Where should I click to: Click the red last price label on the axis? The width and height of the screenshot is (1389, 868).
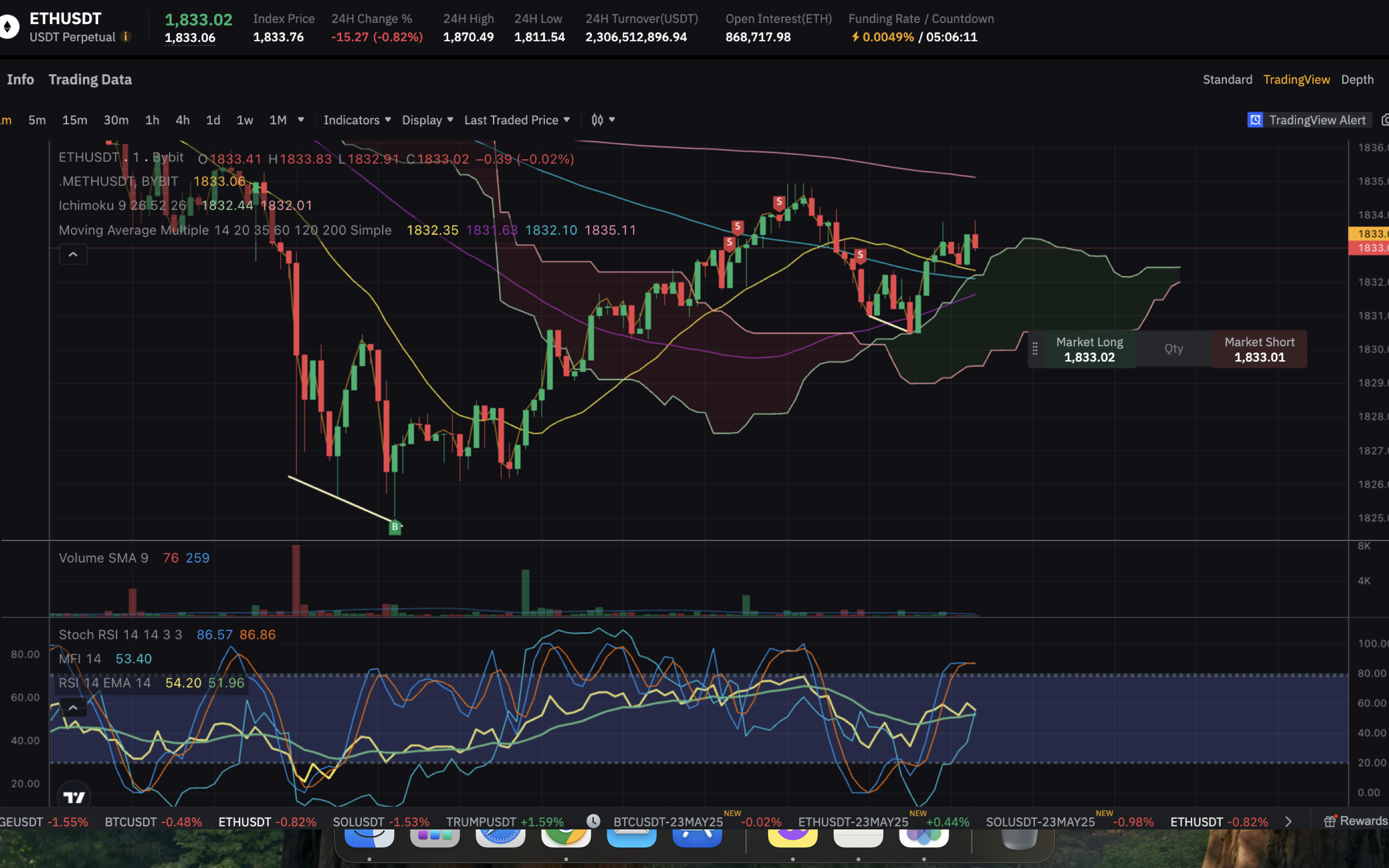tap(1369, 248)
